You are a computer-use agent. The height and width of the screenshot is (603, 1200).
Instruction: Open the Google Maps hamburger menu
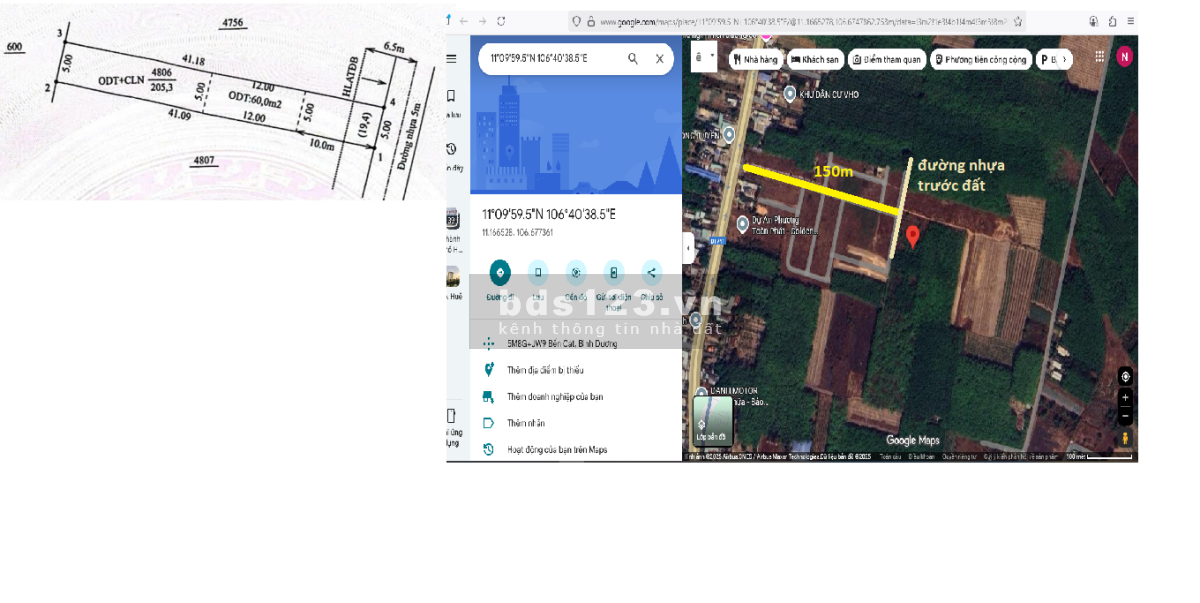point(452,59)
